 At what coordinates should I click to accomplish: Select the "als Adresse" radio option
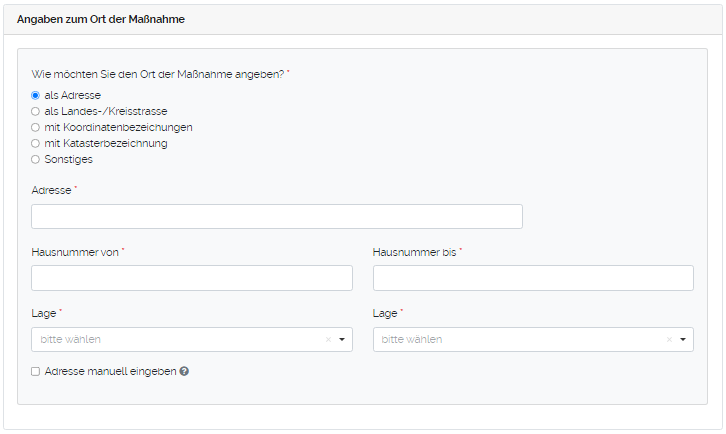point(36,95)
